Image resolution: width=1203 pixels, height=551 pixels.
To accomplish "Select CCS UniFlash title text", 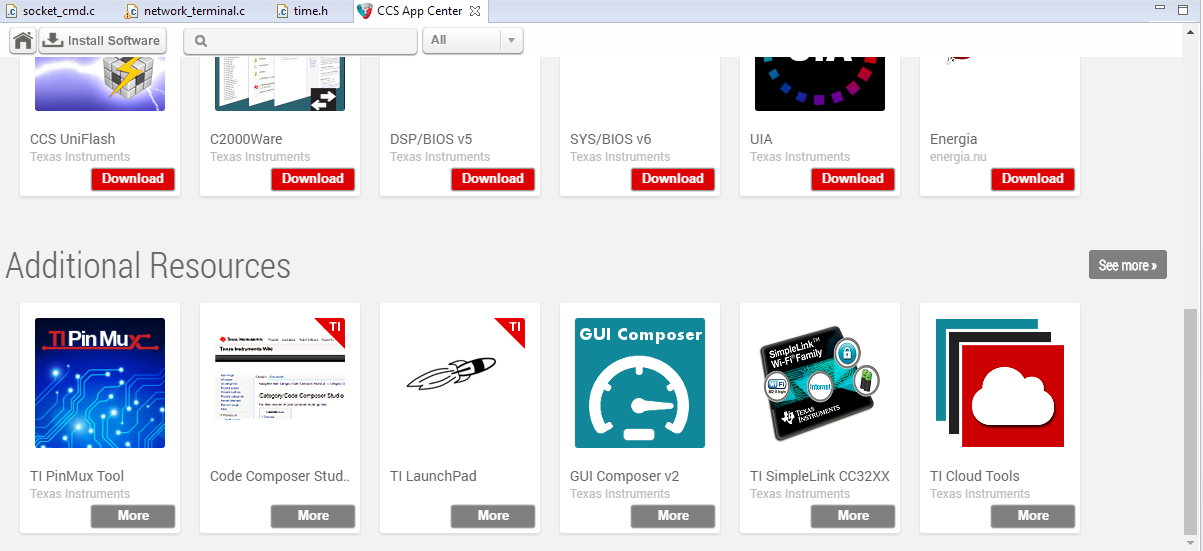I will [73, 139].
